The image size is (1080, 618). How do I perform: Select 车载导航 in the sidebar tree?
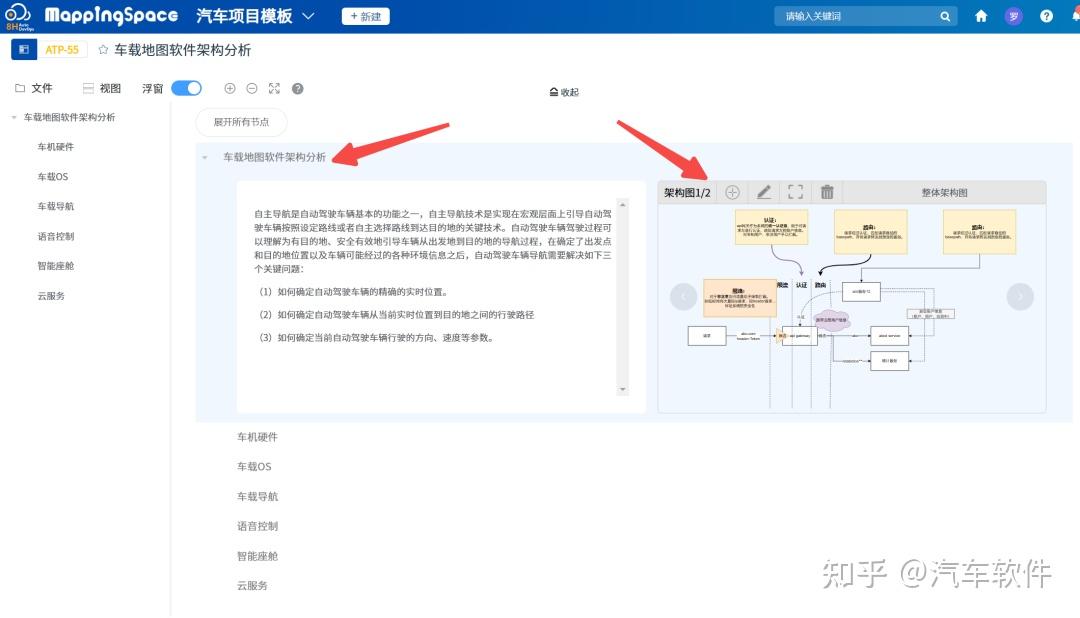tap(56, 206)
